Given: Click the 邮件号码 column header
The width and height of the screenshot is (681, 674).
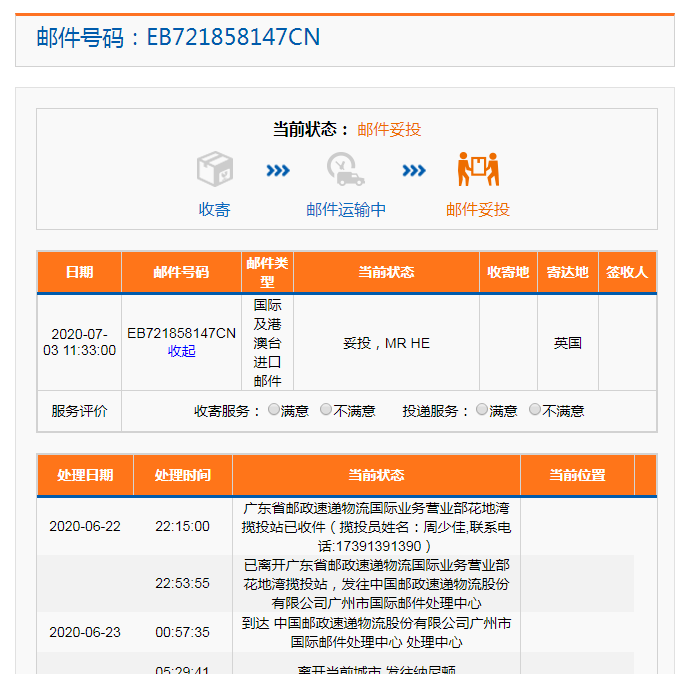Looking at the screenshot, I should [x=182, y=272].
